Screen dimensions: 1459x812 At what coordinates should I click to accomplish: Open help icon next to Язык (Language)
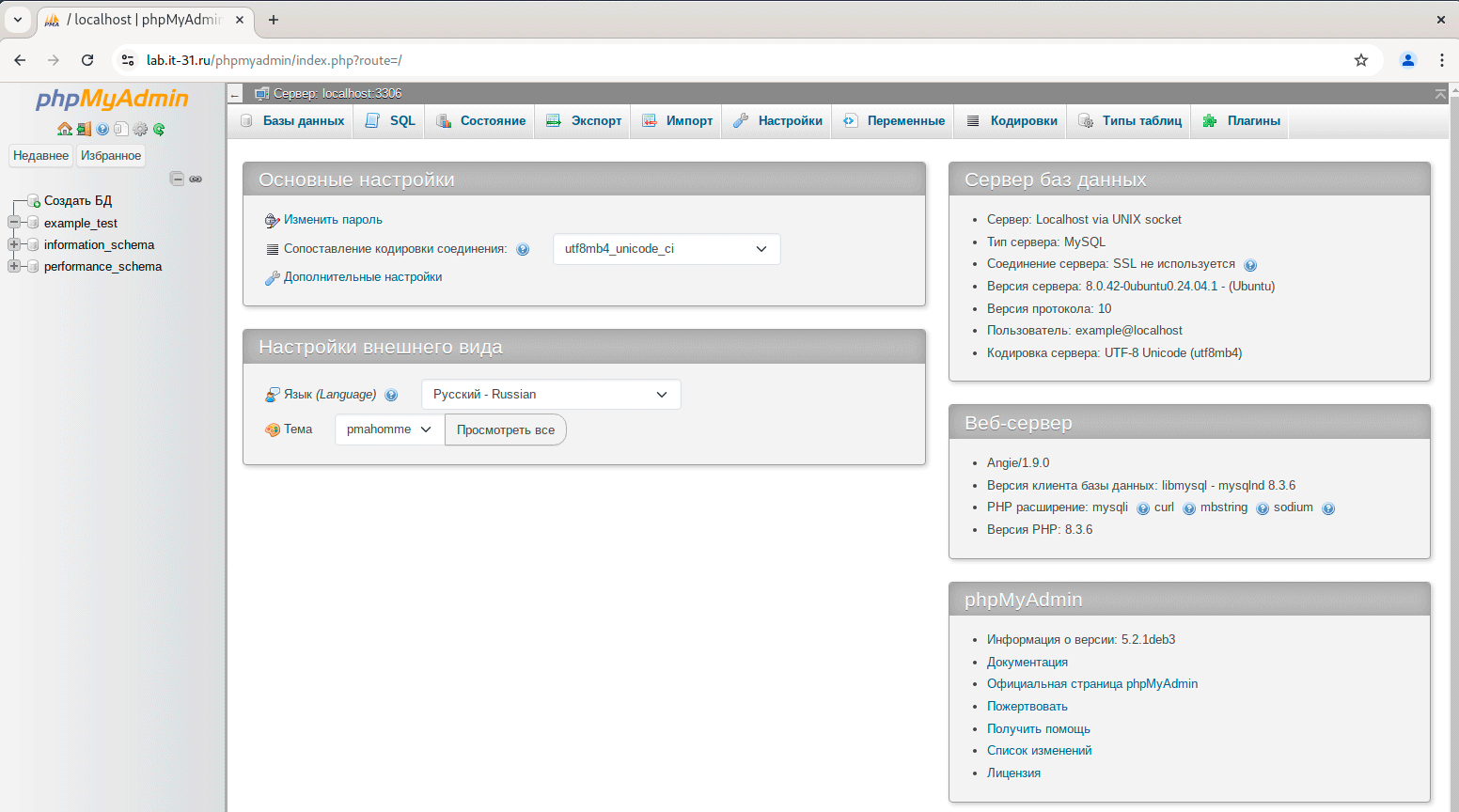click(391, 395)
